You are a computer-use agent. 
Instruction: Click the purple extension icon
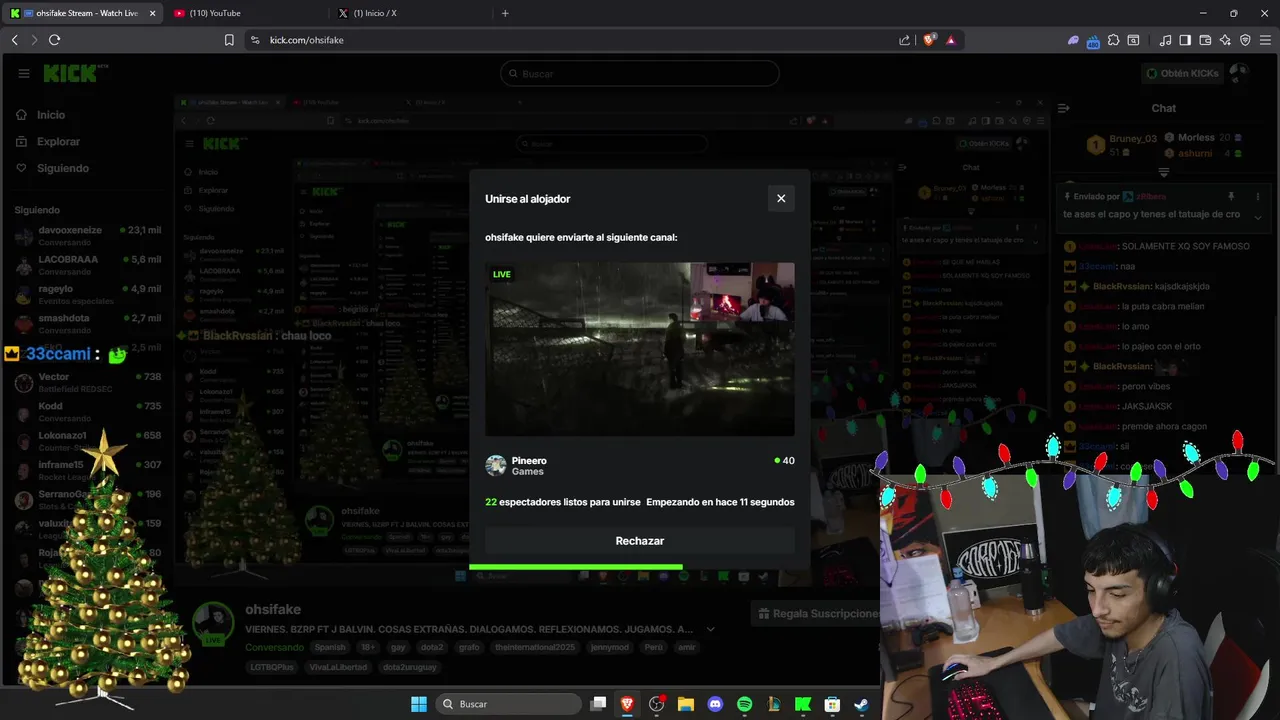pos(1073,40)
